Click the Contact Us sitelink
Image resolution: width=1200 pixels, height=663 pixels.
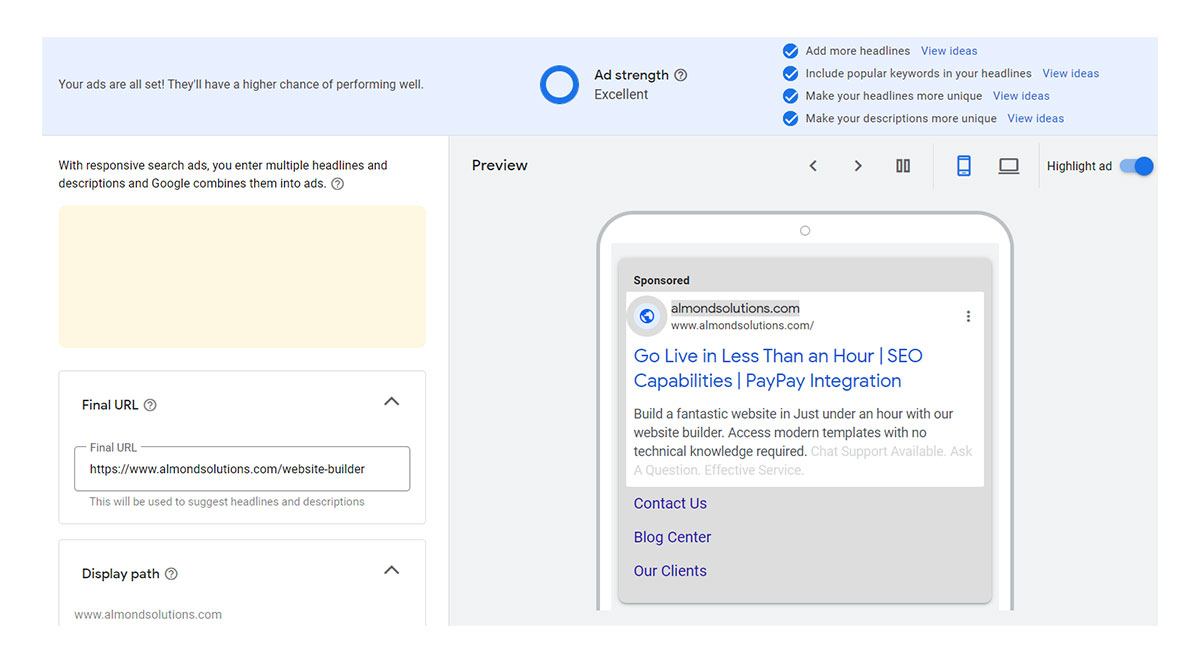(670, 503)
